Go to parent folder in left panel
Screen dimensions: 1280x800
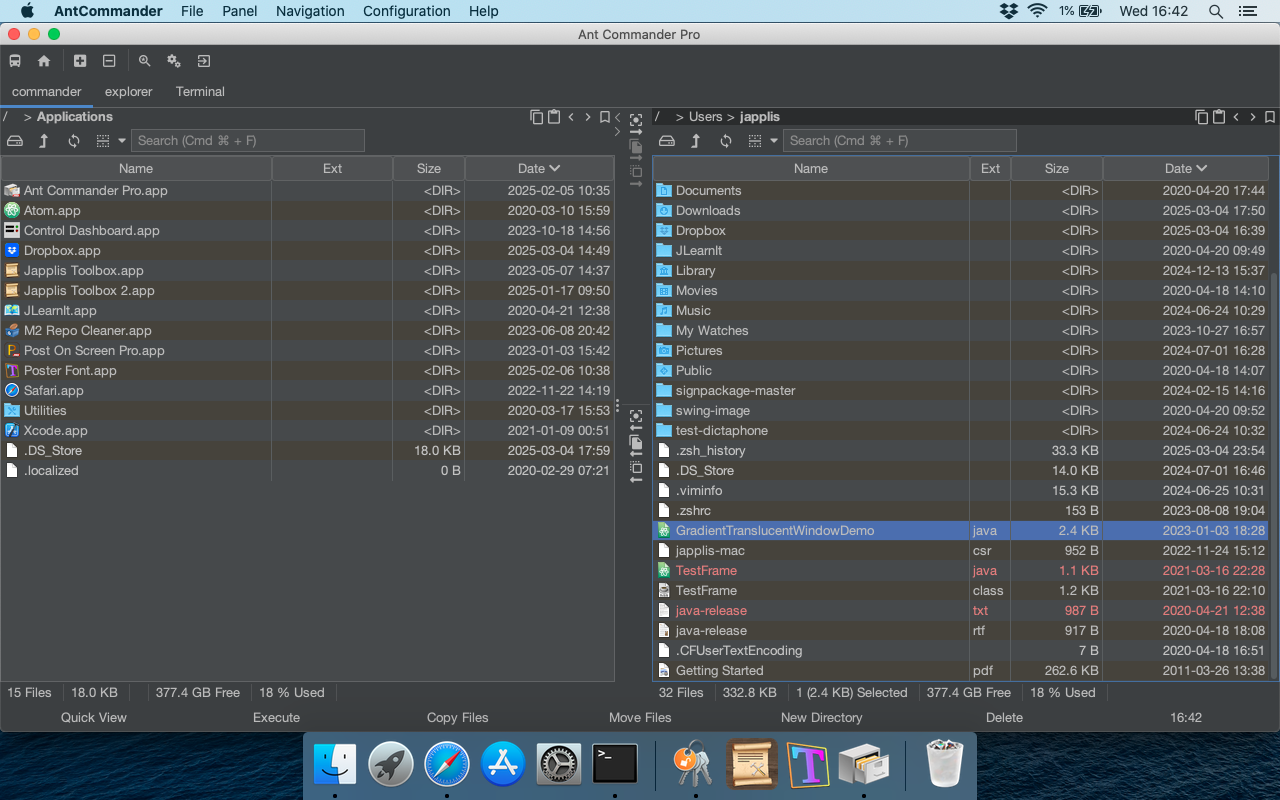[44, 141]
